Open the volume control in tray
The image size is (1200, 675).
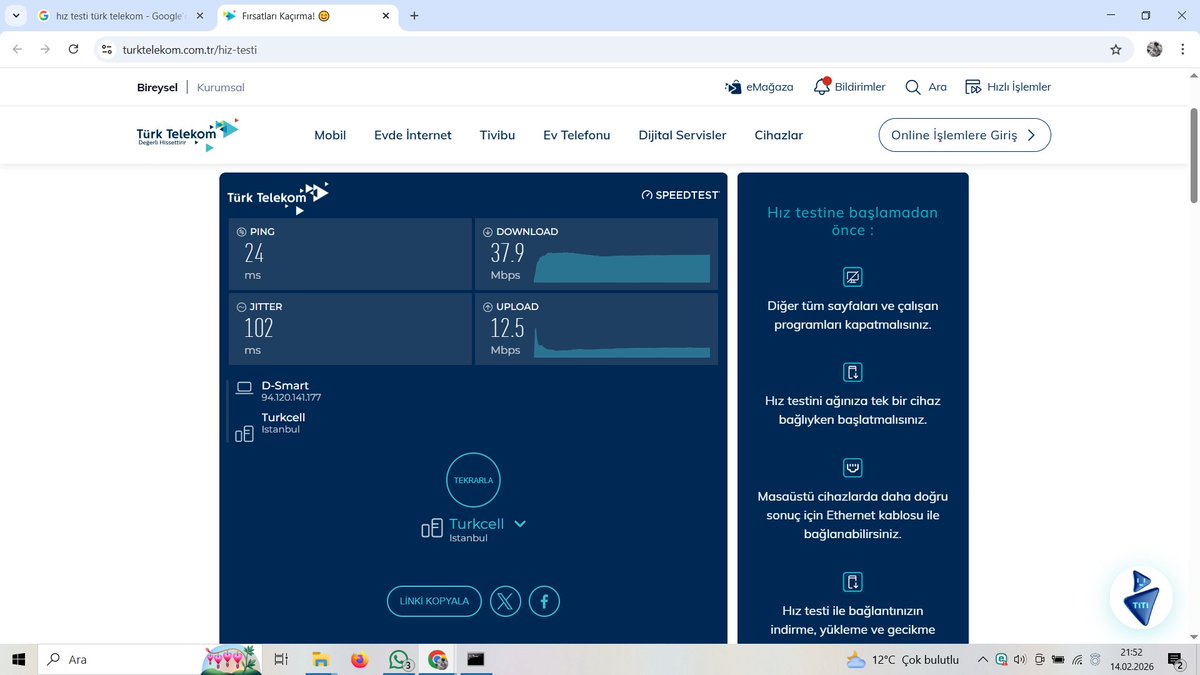coord(1020,659)
